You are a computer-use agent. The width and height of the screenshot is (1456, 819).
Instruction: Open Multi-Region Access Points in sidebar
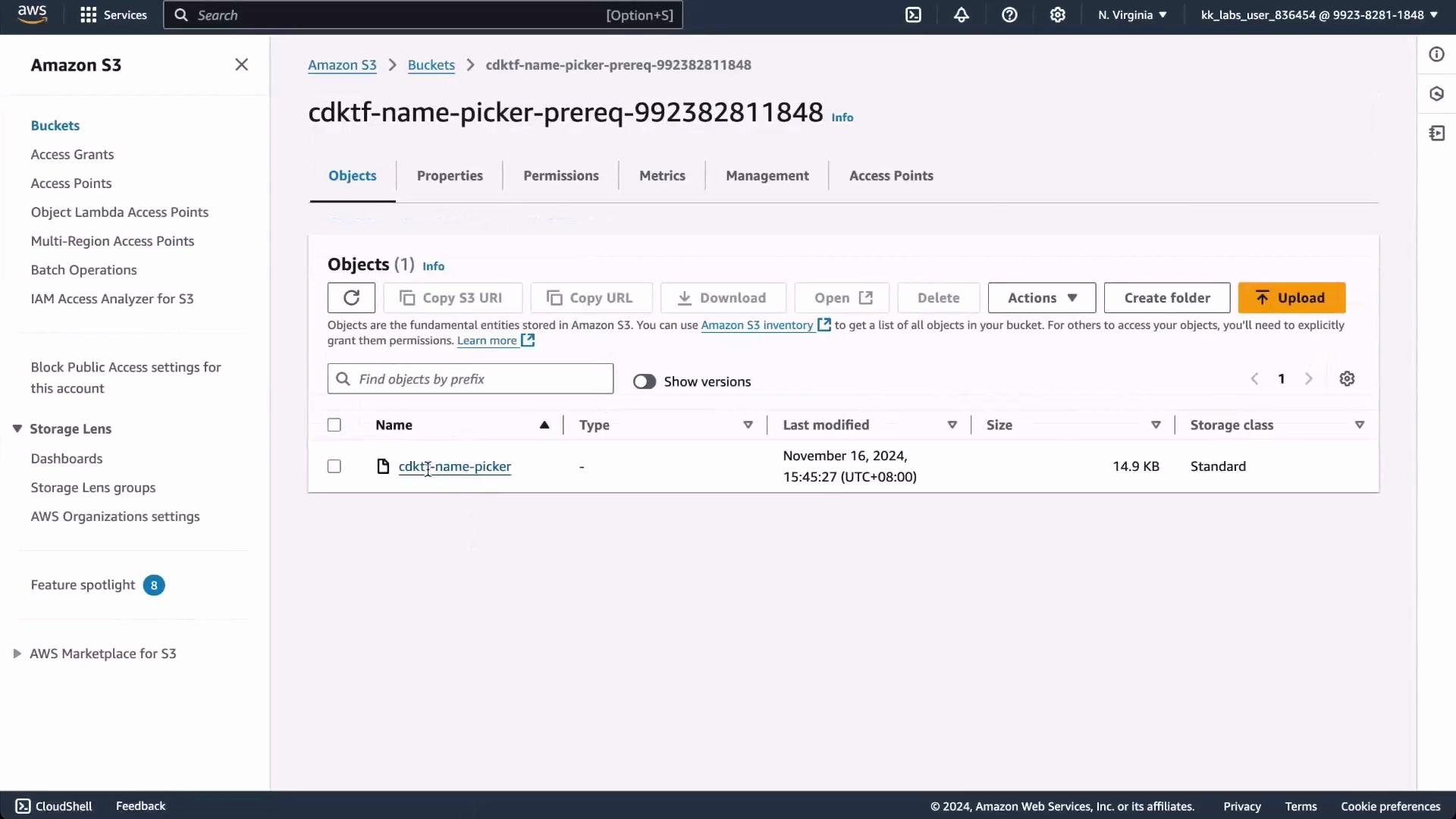[112, 241]
